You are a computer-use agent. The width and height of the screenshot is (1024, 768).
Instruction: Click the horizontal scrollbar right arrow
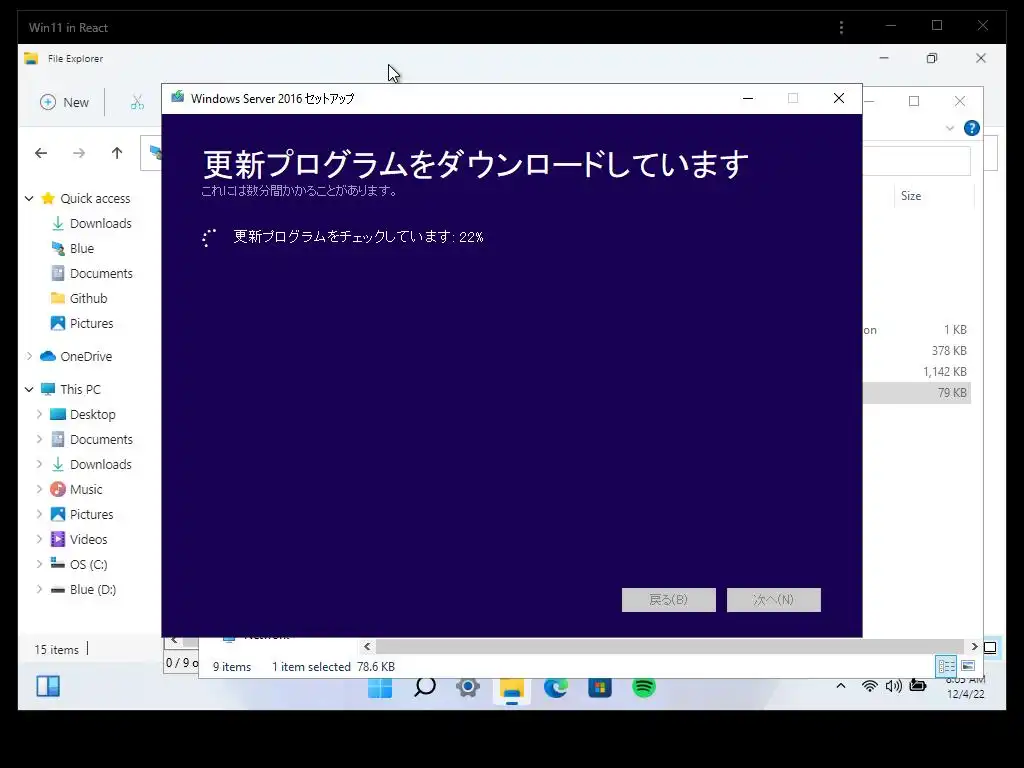974,647
